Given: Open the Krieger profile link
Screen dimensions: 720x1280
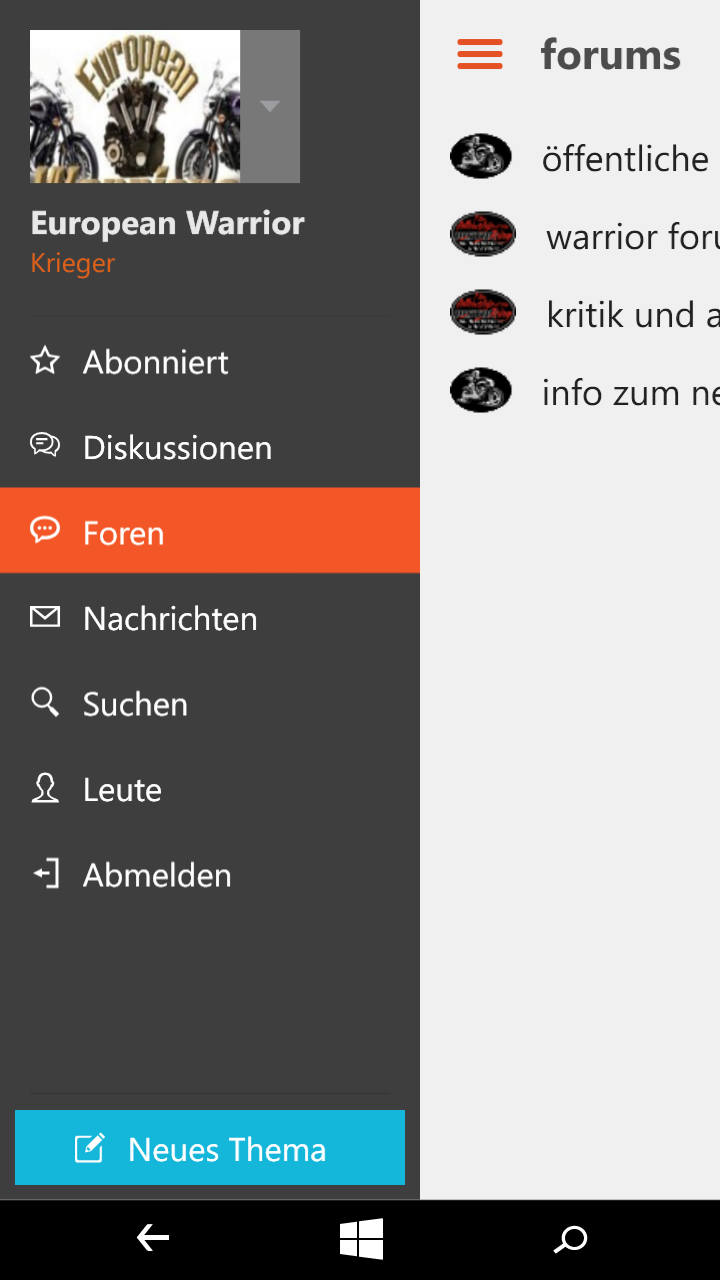Looking at the screenshot, I should click(x=73, y=263).
